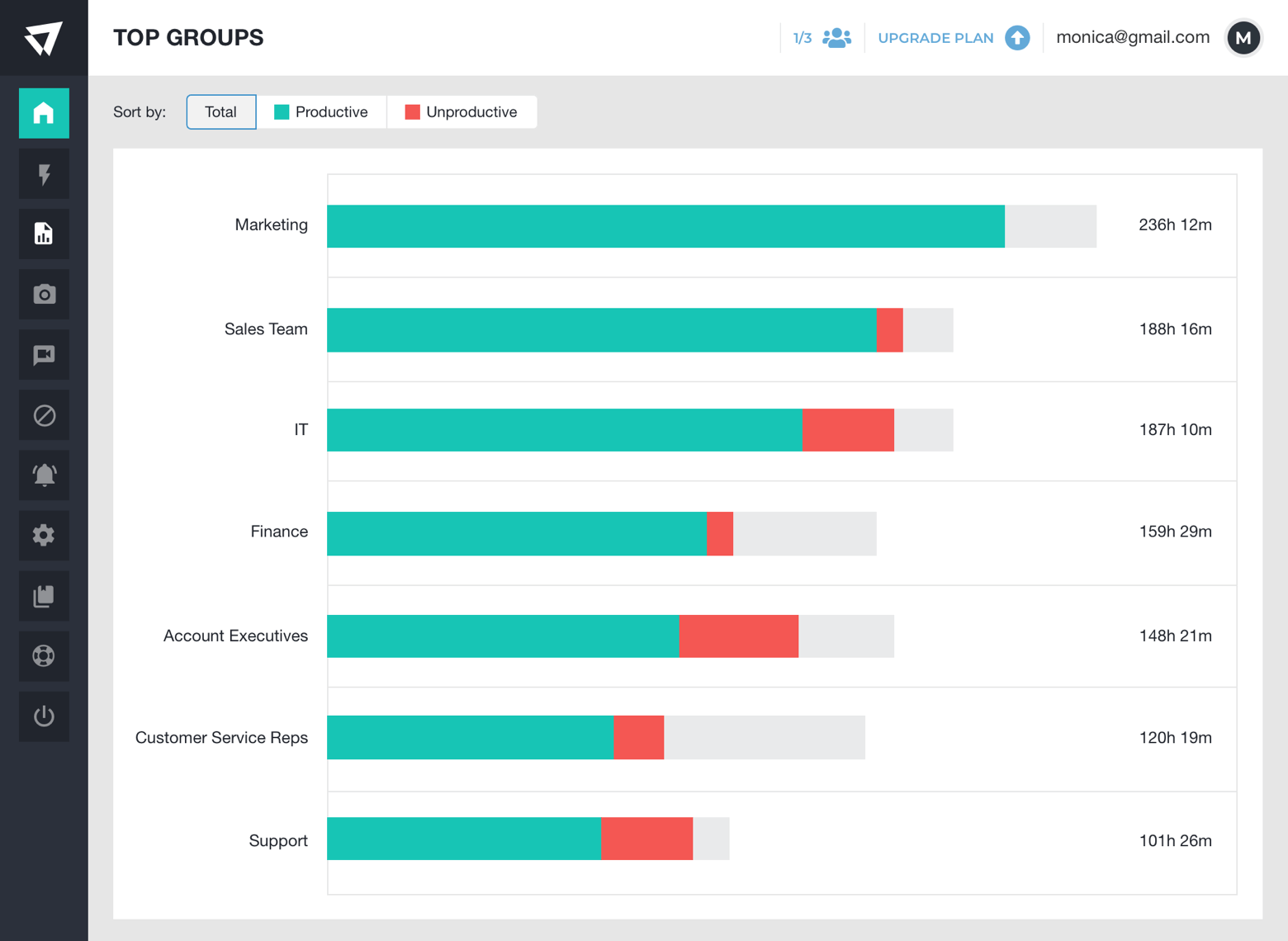The width and height of the screenshot is (1288, 941).
Task: Open the settings gear icon
Action: (44, 536)
